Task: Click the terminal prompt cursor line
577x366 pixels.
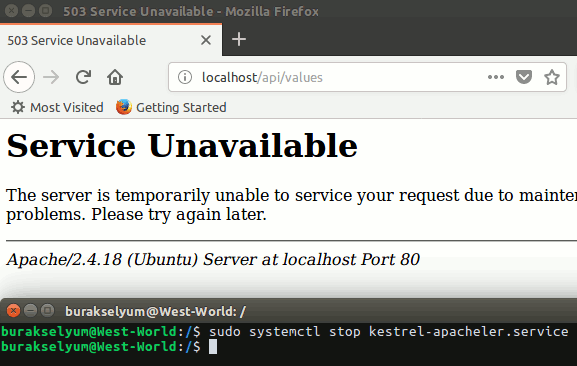Action: (109, 347)
